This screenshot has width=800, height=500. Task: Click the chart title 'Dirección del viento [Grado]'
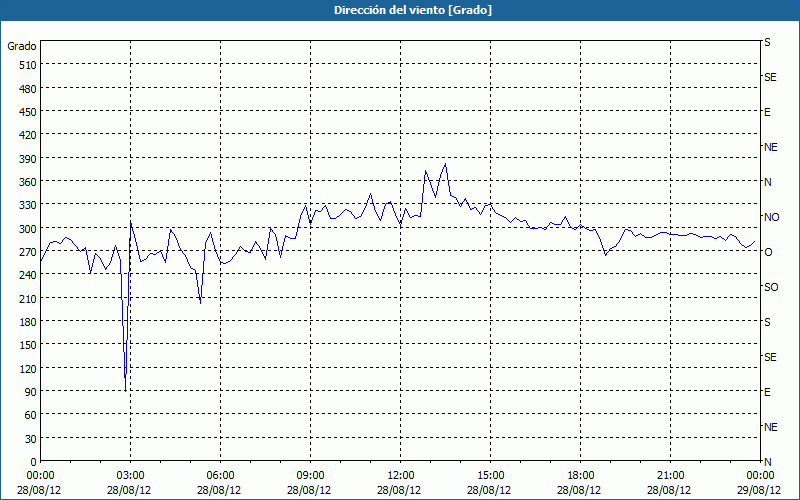[x=412, y=10]
